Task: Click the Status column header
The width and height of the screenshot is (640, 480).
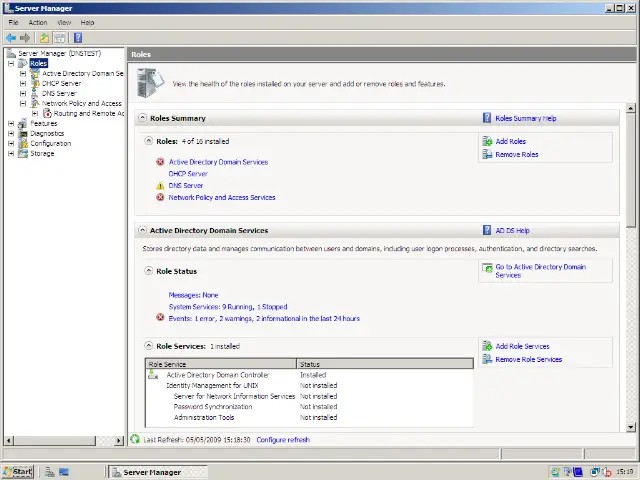Action: [x=385, y=364]
